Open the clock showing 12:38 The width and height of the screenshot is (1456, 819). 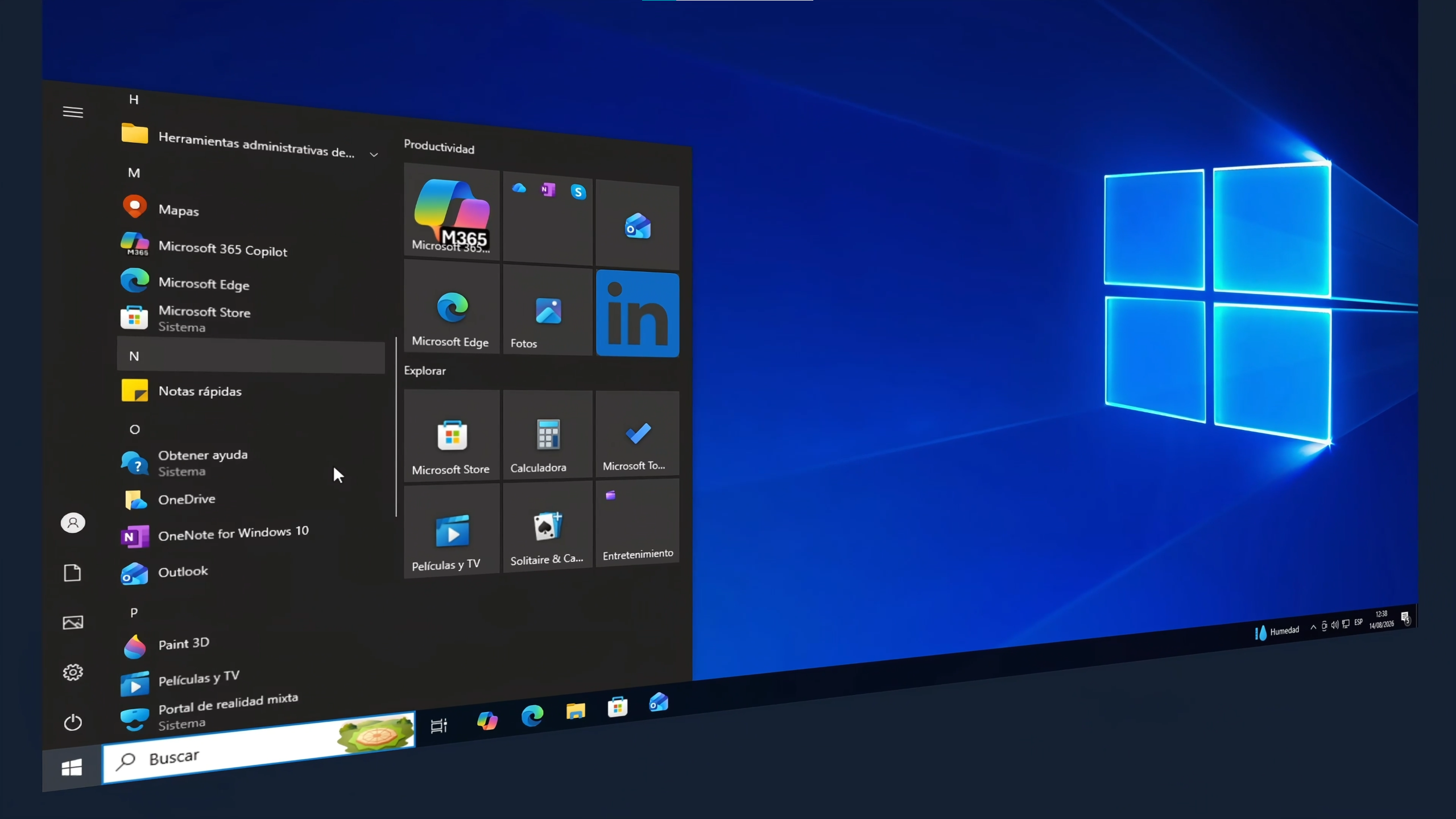(x=1381, y=619)
